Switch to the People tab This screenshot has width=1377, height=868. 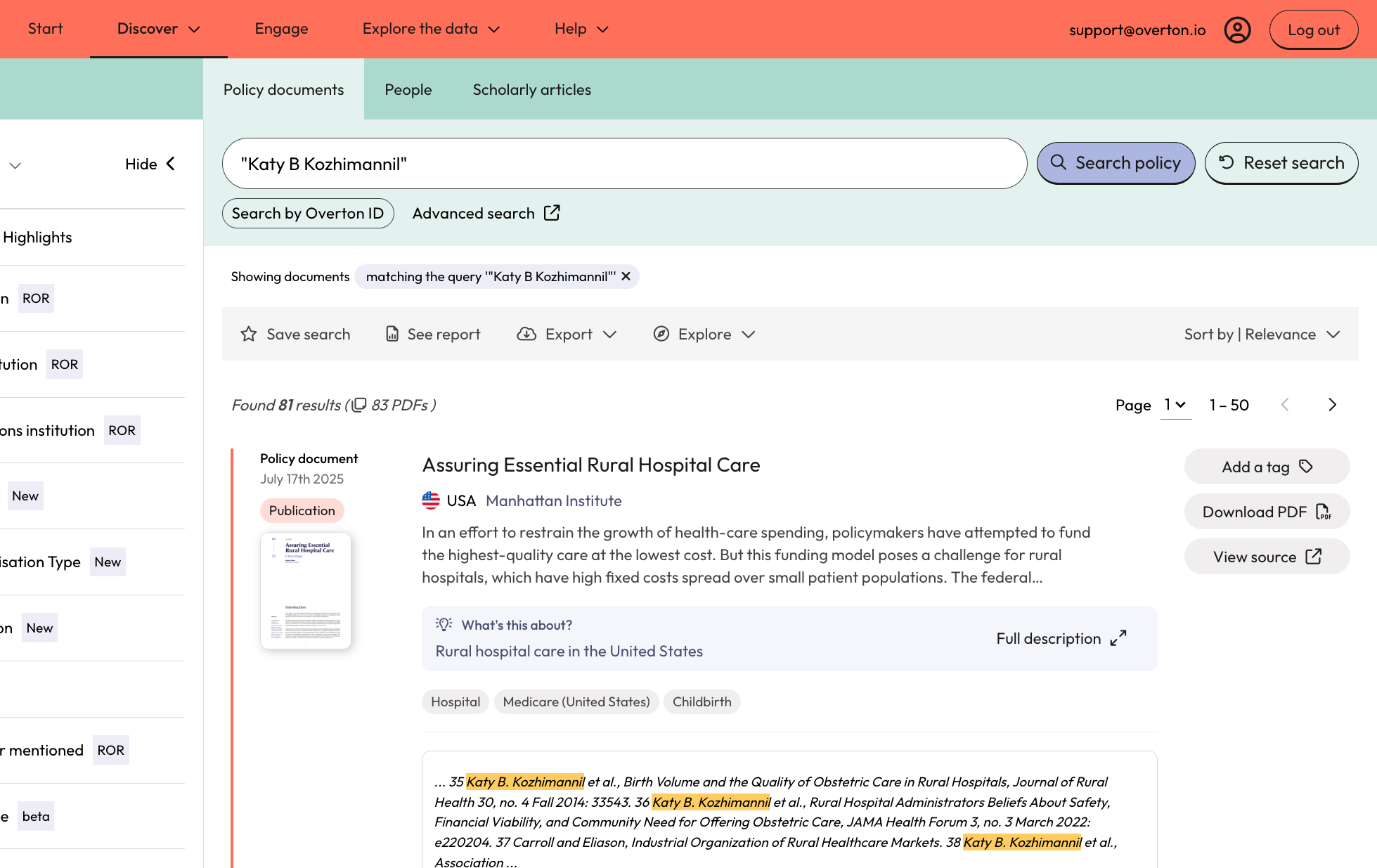tap(408, 89)
